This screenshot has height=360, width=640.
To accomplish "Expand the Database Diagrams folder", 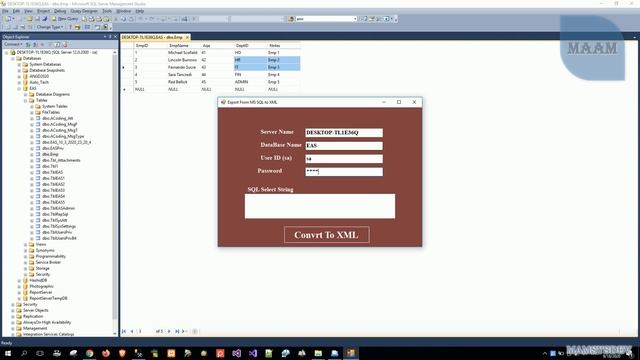I will 26,94.
